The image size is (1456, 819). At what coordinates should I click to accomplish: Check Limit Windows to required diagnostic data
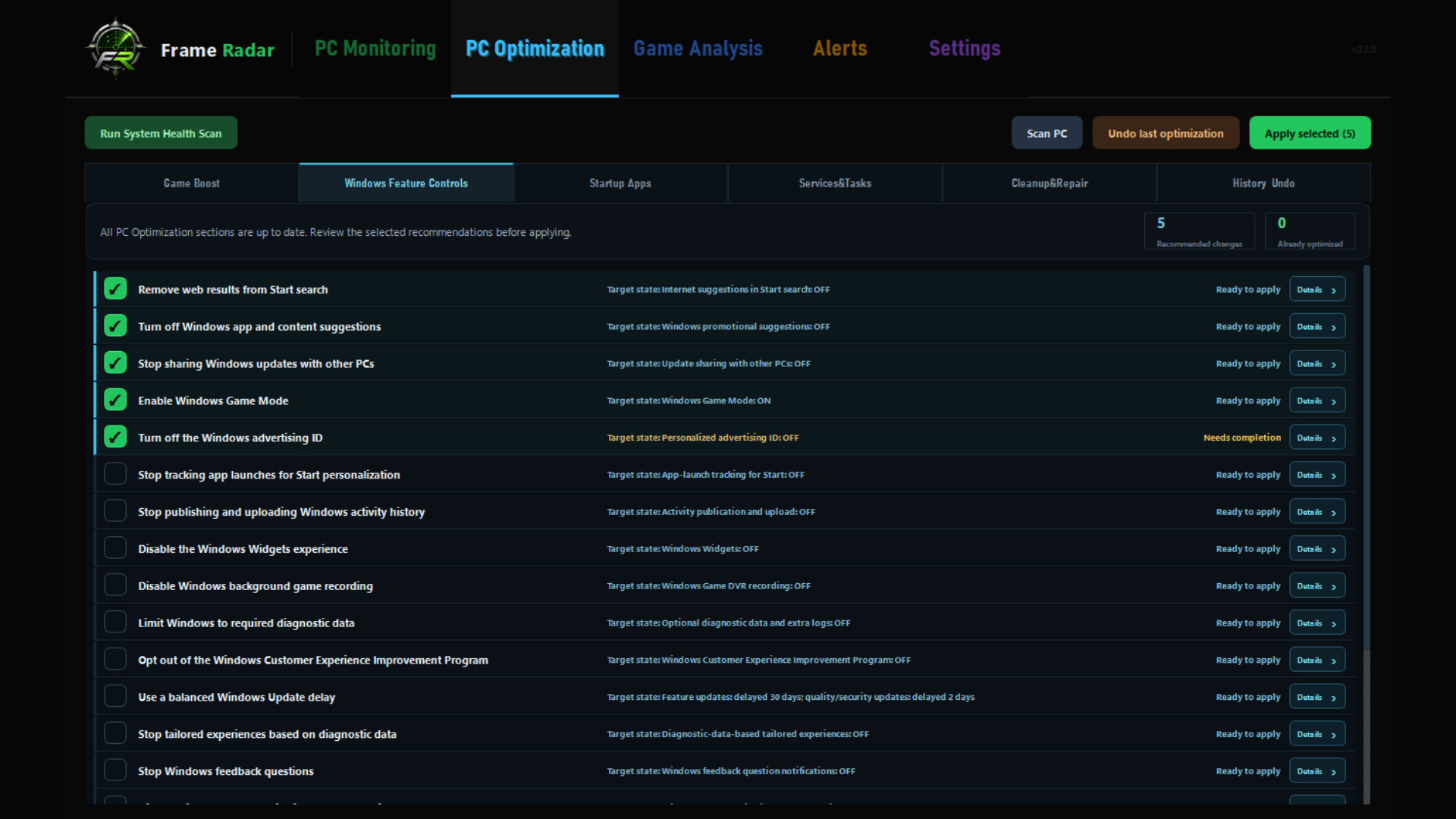[115, 623]
